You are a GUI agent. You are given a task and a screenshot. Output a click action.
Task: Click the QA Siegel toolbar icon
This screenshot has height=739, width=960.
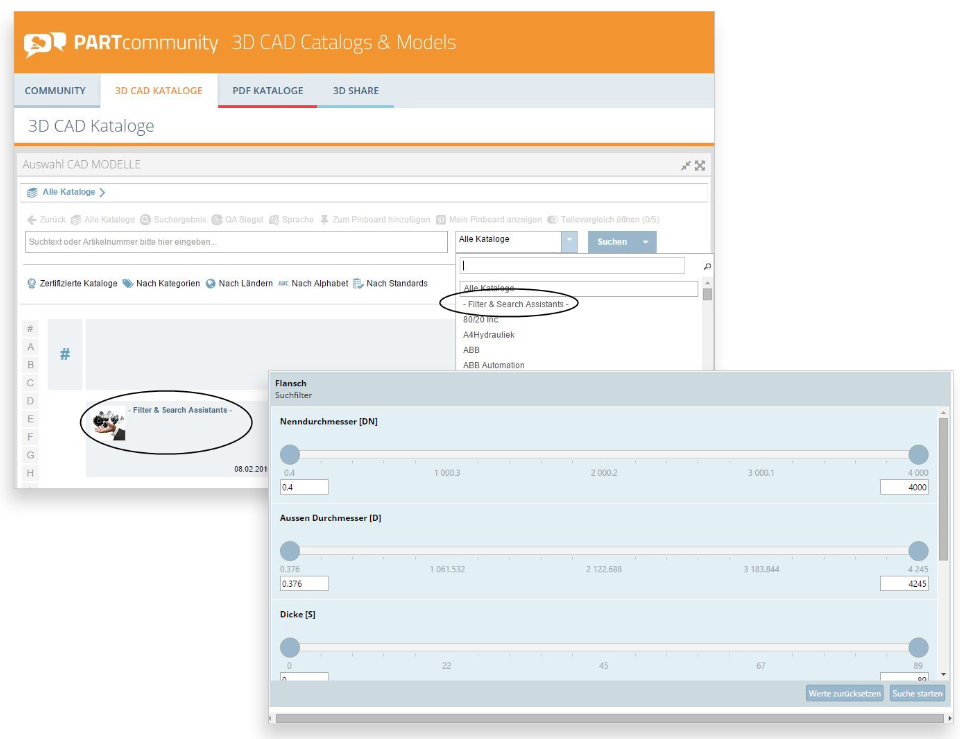pyautogui.click(x=217, y=219)
